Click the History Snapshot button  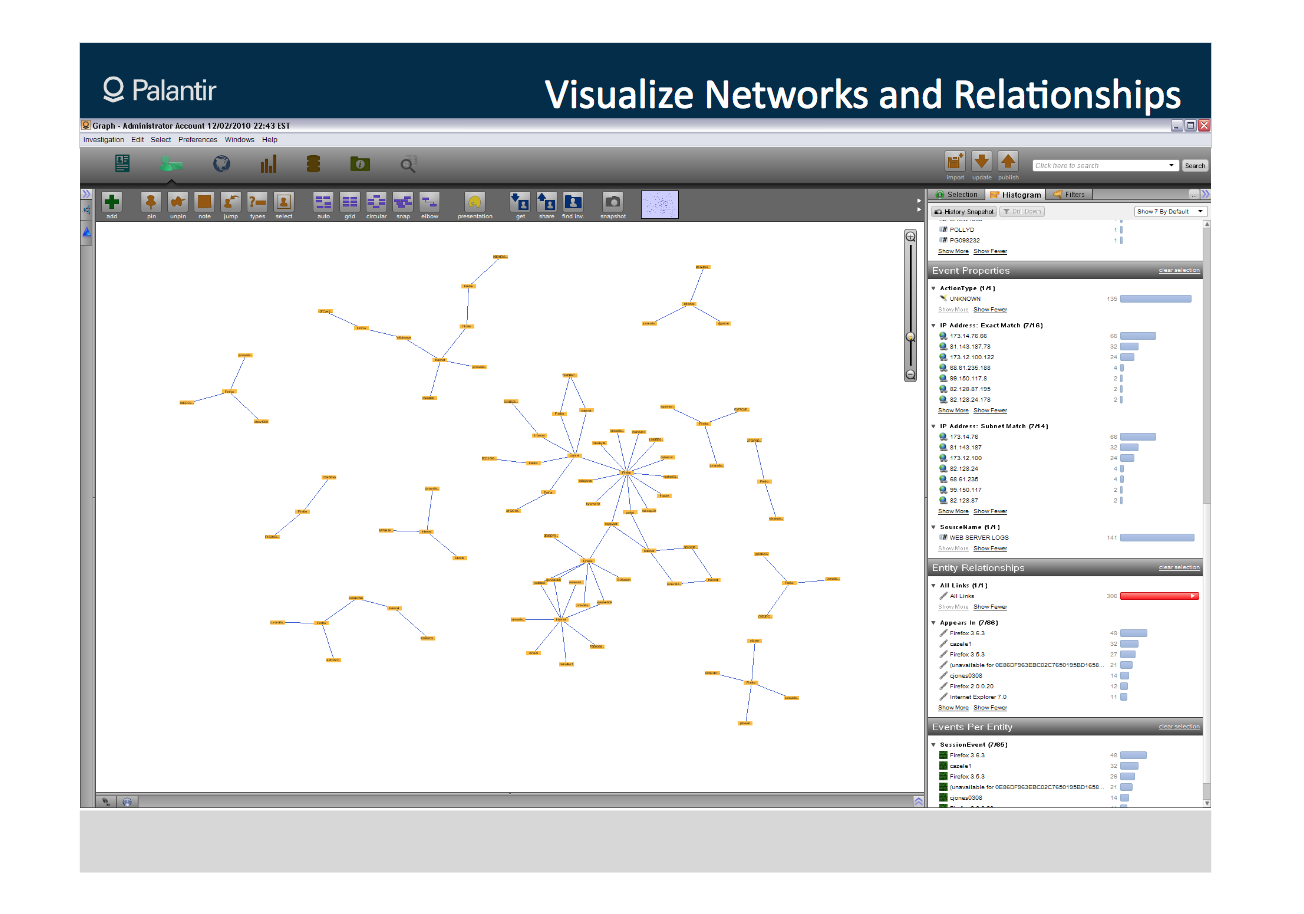click(x=964, y=212)
